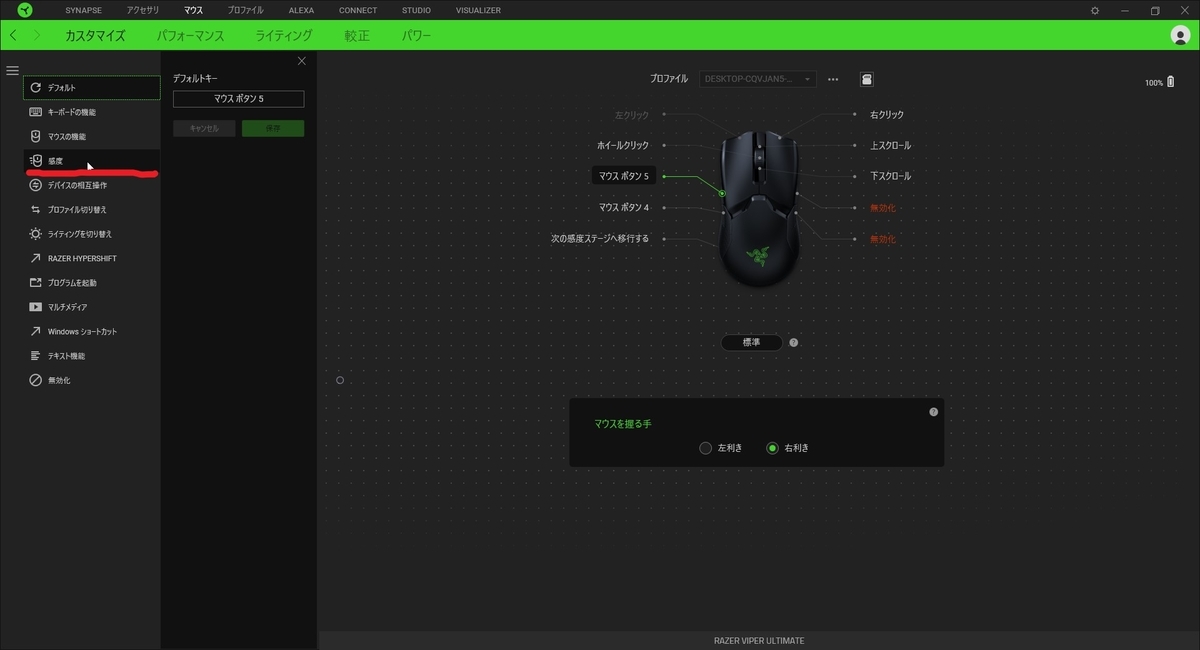Select 下スクロール assignment
This screenshot has width=1200, height=650.
click(891, 176)
